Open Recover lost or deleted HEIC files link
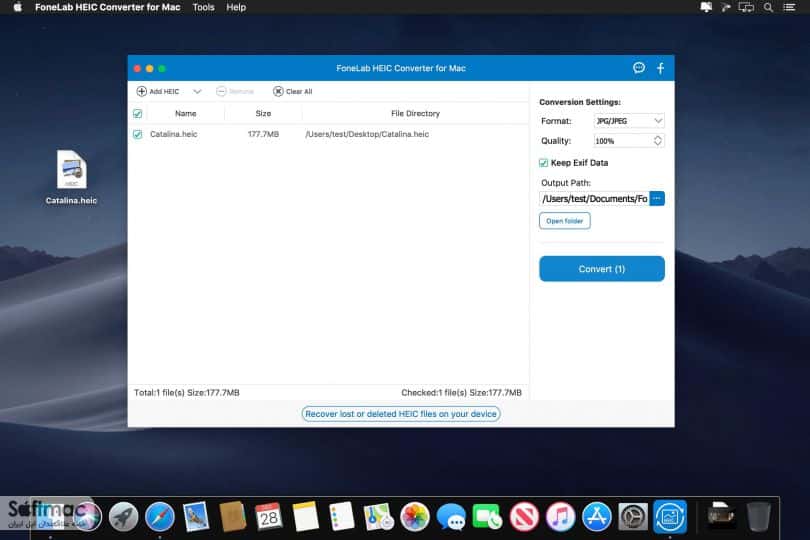810x540 pixels. 401,414
